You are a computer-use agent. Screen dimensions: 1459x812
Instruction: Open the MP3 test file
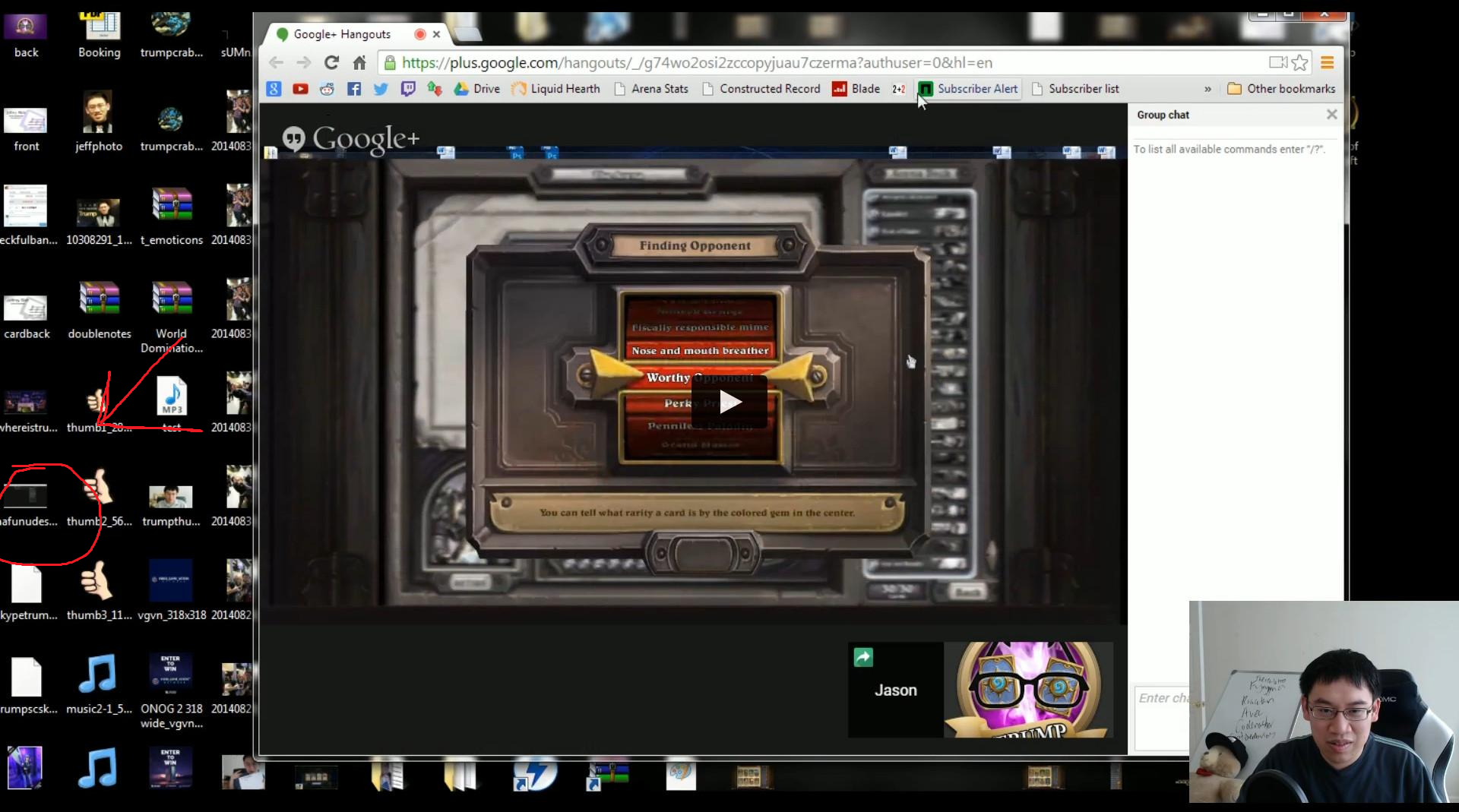click(172, 404)
